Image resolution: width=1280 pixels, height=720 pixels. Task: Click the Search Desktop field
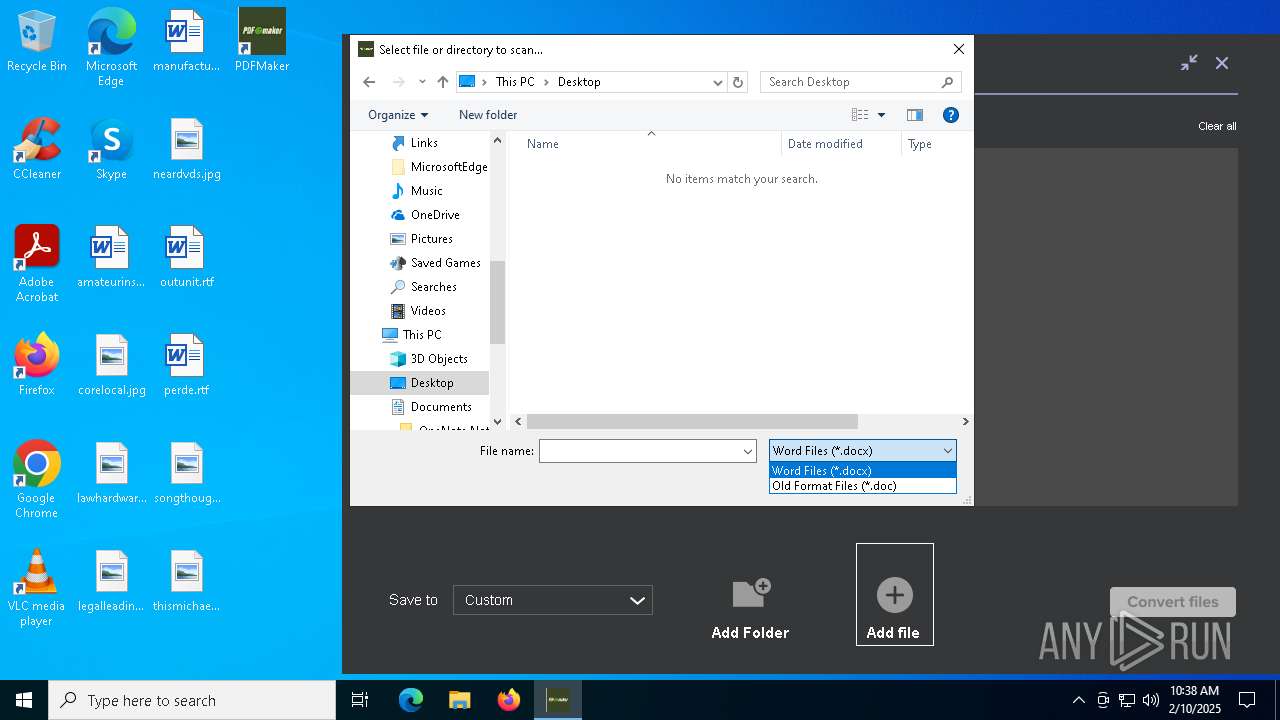coord(860,82)
